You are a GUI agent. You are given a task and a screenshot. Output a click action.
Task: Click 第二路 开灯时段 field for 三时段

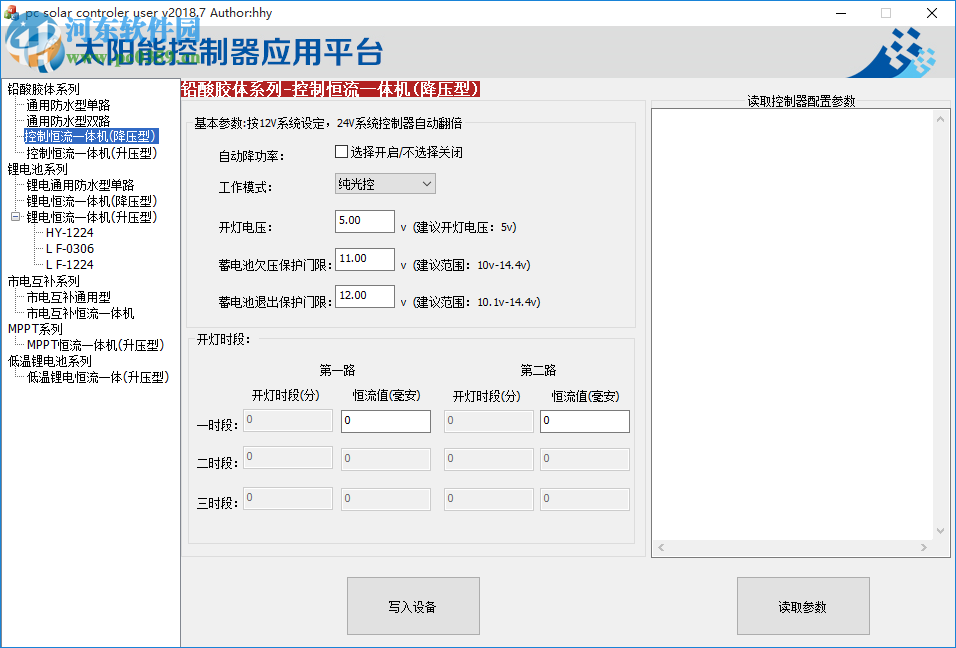pos(488,499)
